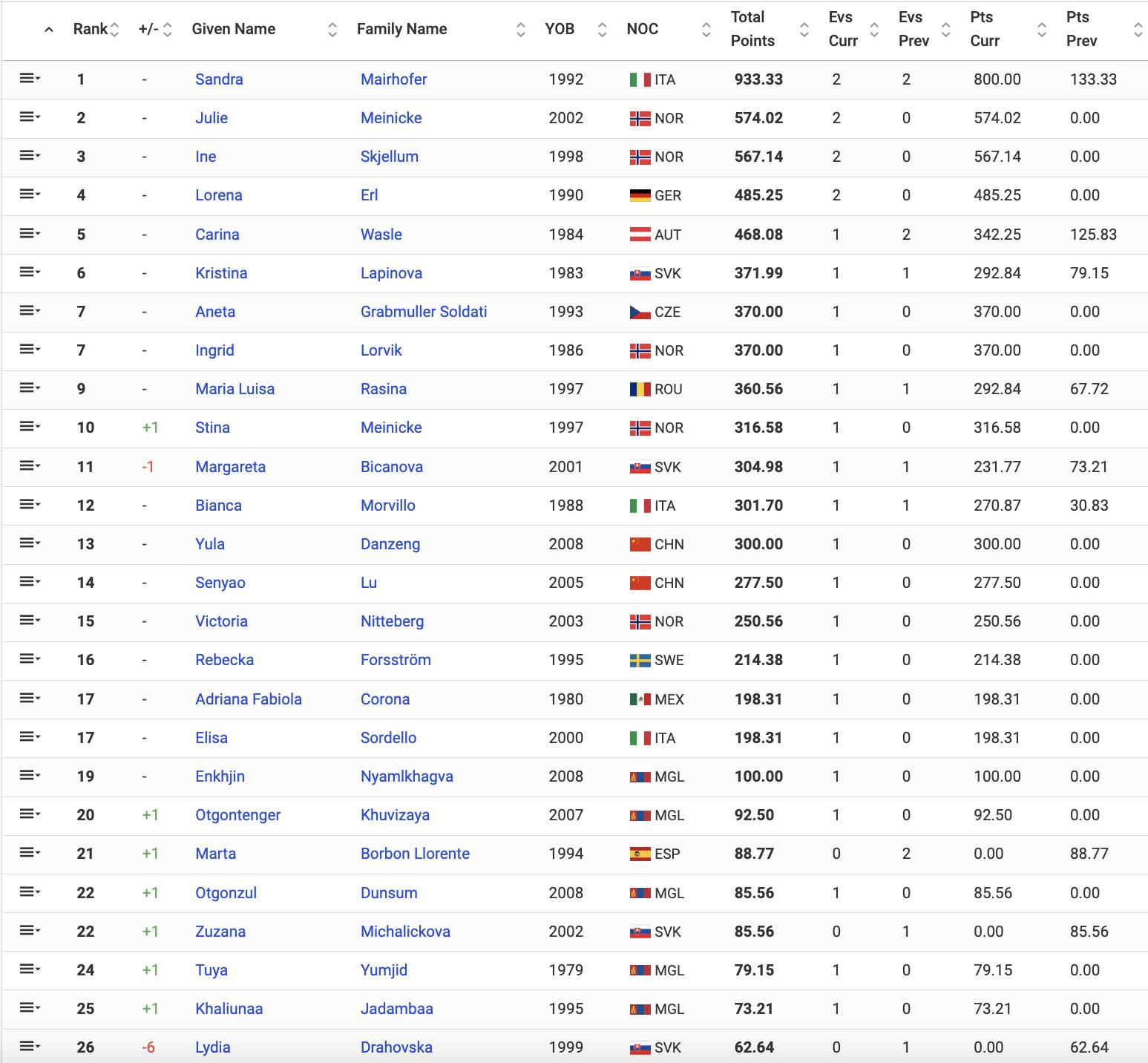Sort by Total Points column

(752, 29)
